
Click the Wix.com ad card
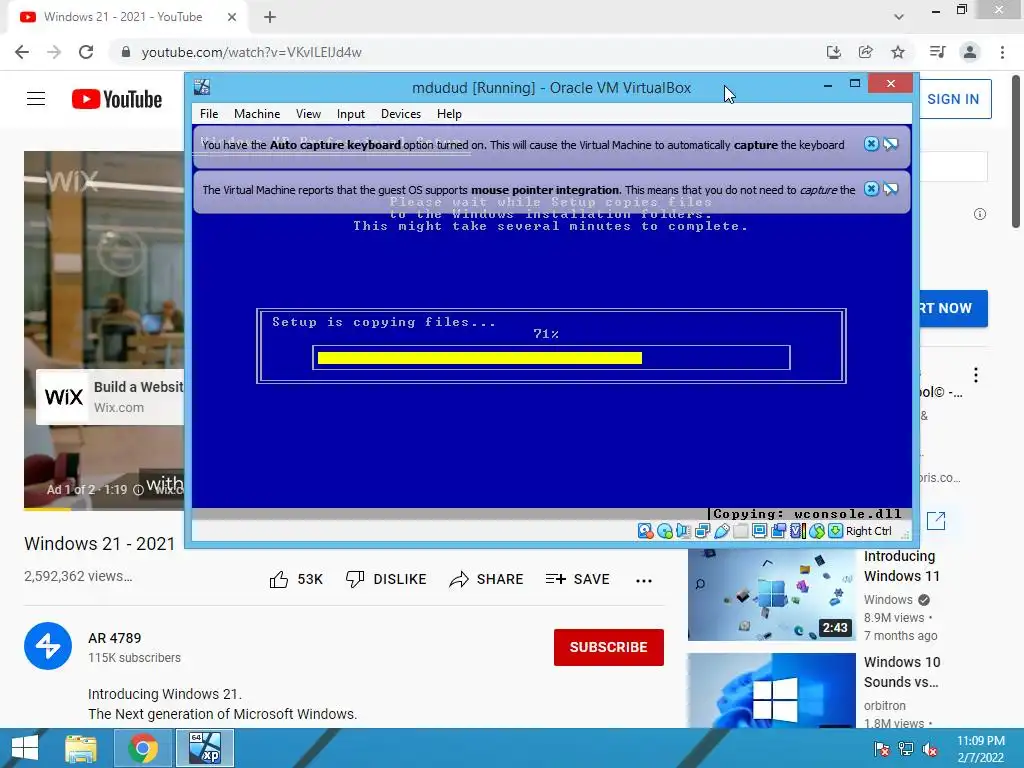110,397
